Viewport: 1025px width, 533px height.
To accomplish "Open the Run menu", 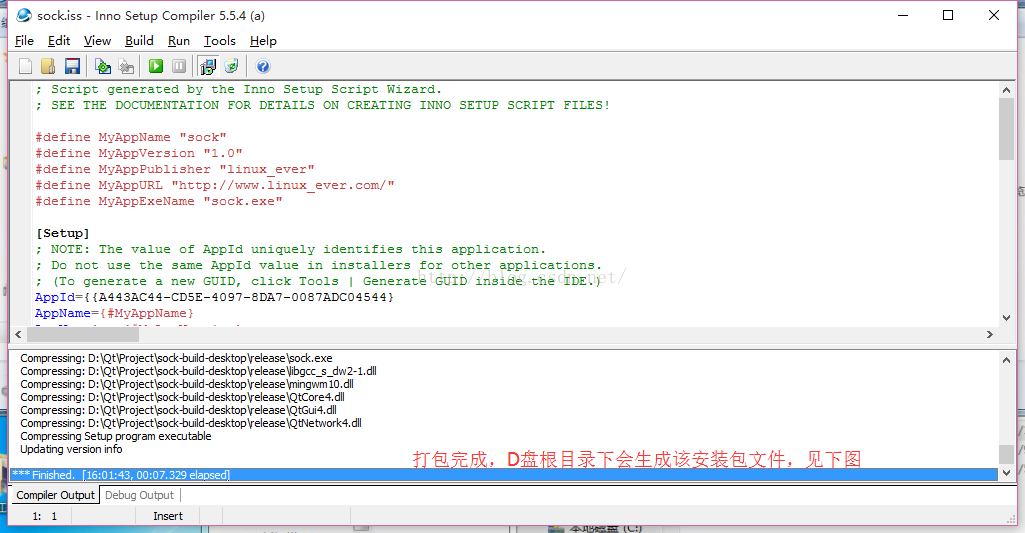I will click(178, 41).
